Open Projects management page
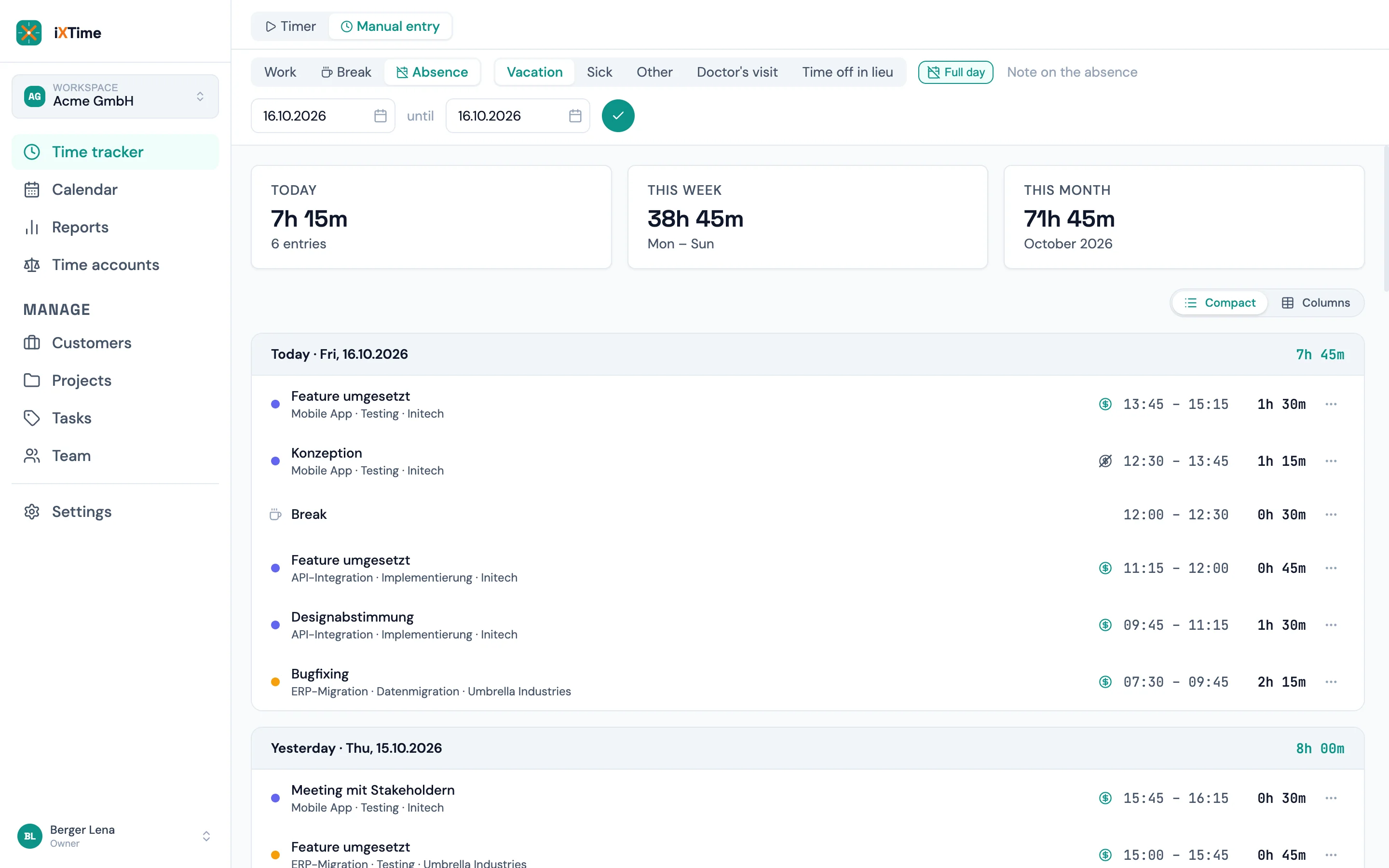 coord(115,380)
